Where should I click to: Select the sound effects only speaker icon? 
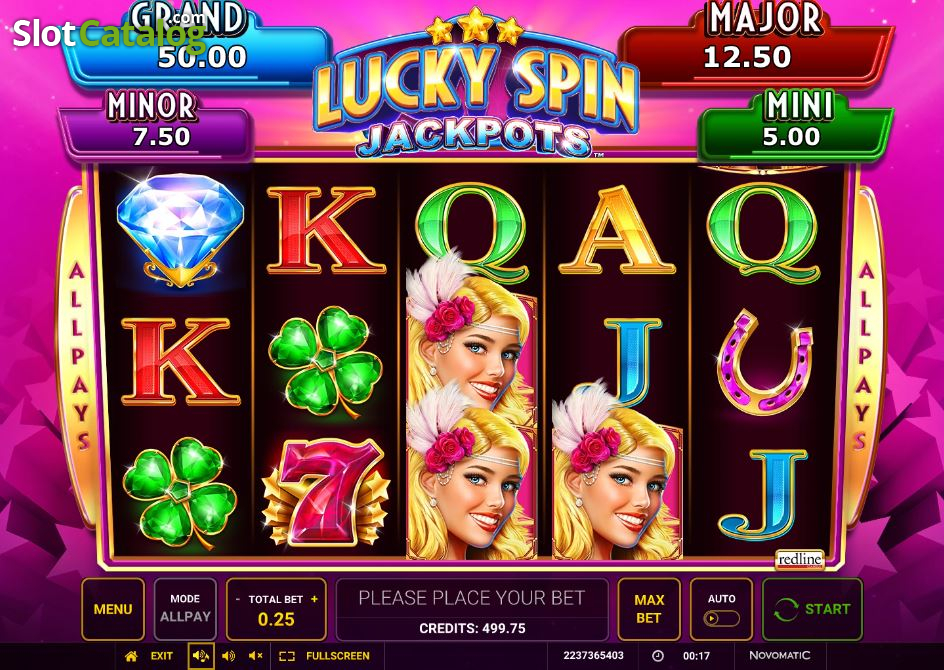tap(229, 656)
